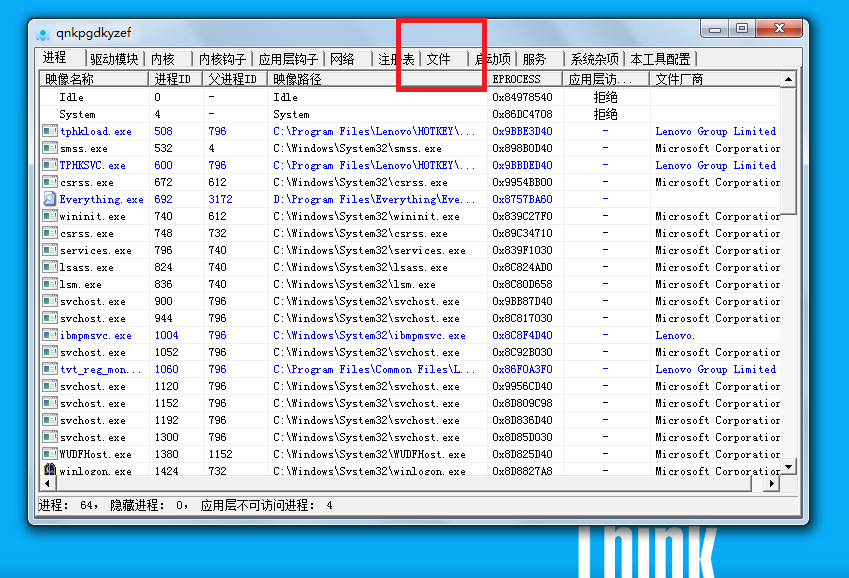Click vertical scrollbar down arrow
This screenshot has height=578, width=849.
[788, 466]
